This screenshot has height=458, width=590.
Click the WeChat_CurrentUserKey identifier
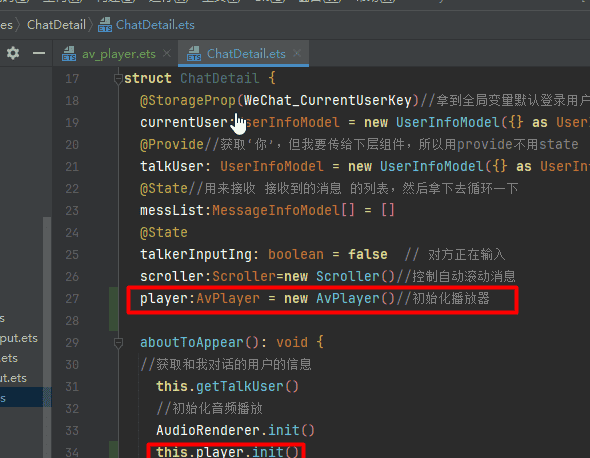point(328,100)
